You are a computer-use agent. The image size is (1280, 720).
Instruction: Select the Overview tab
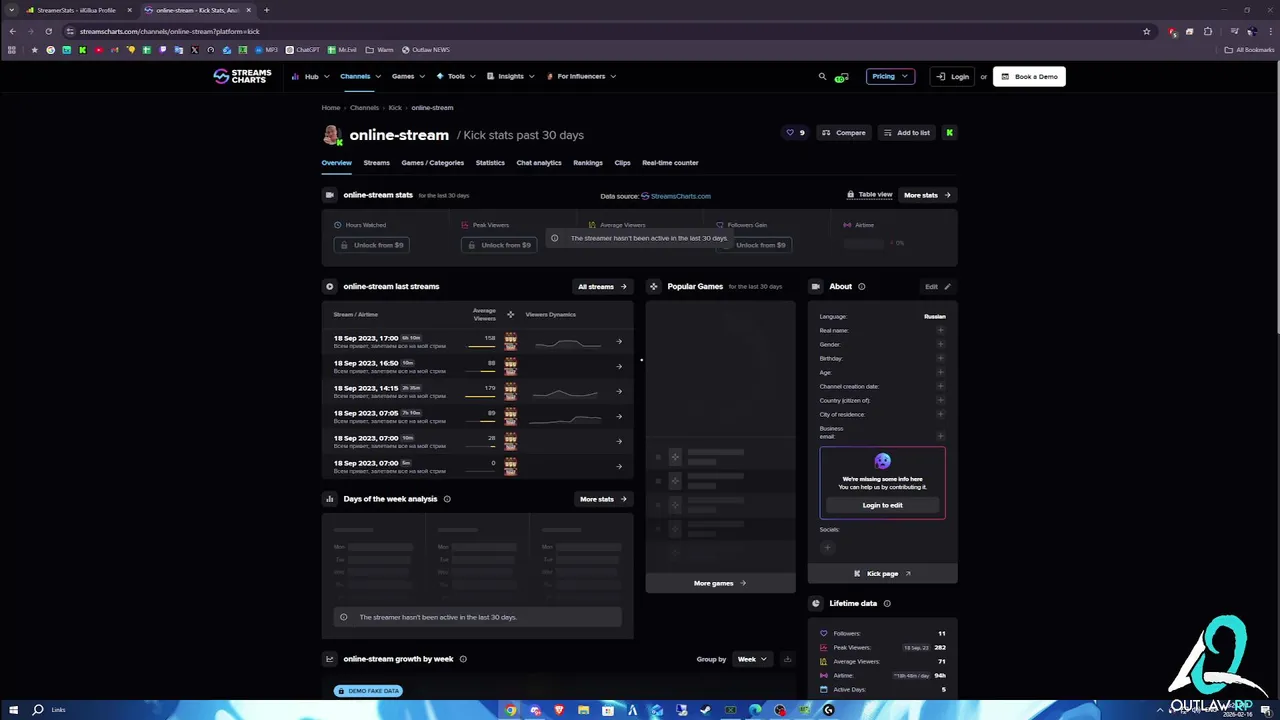(x=336, y=163)
